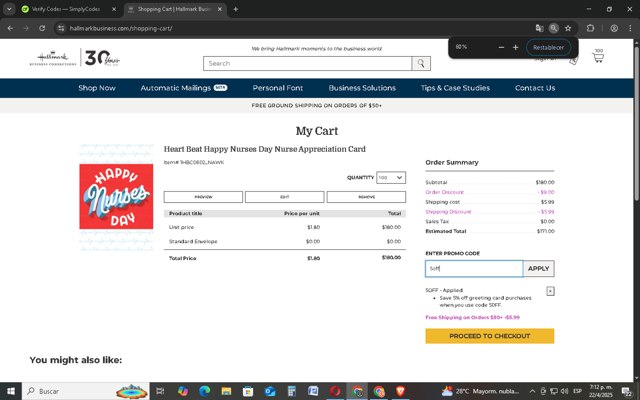
Task: Switch to Verify Codes SimplyCodes tab
Action: tap(65, 9)
